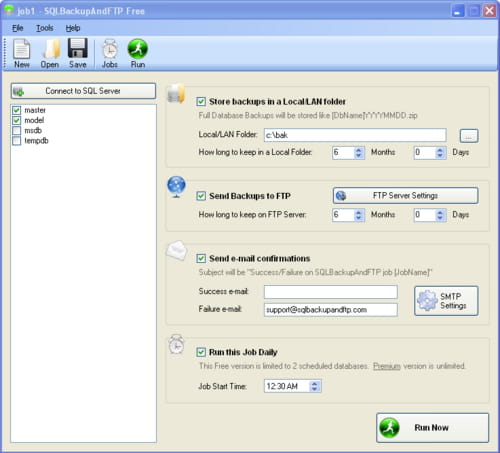This screenshot has width=500, height=453.
Task: Click the Success e-mail input field
Action: point(331,292)
